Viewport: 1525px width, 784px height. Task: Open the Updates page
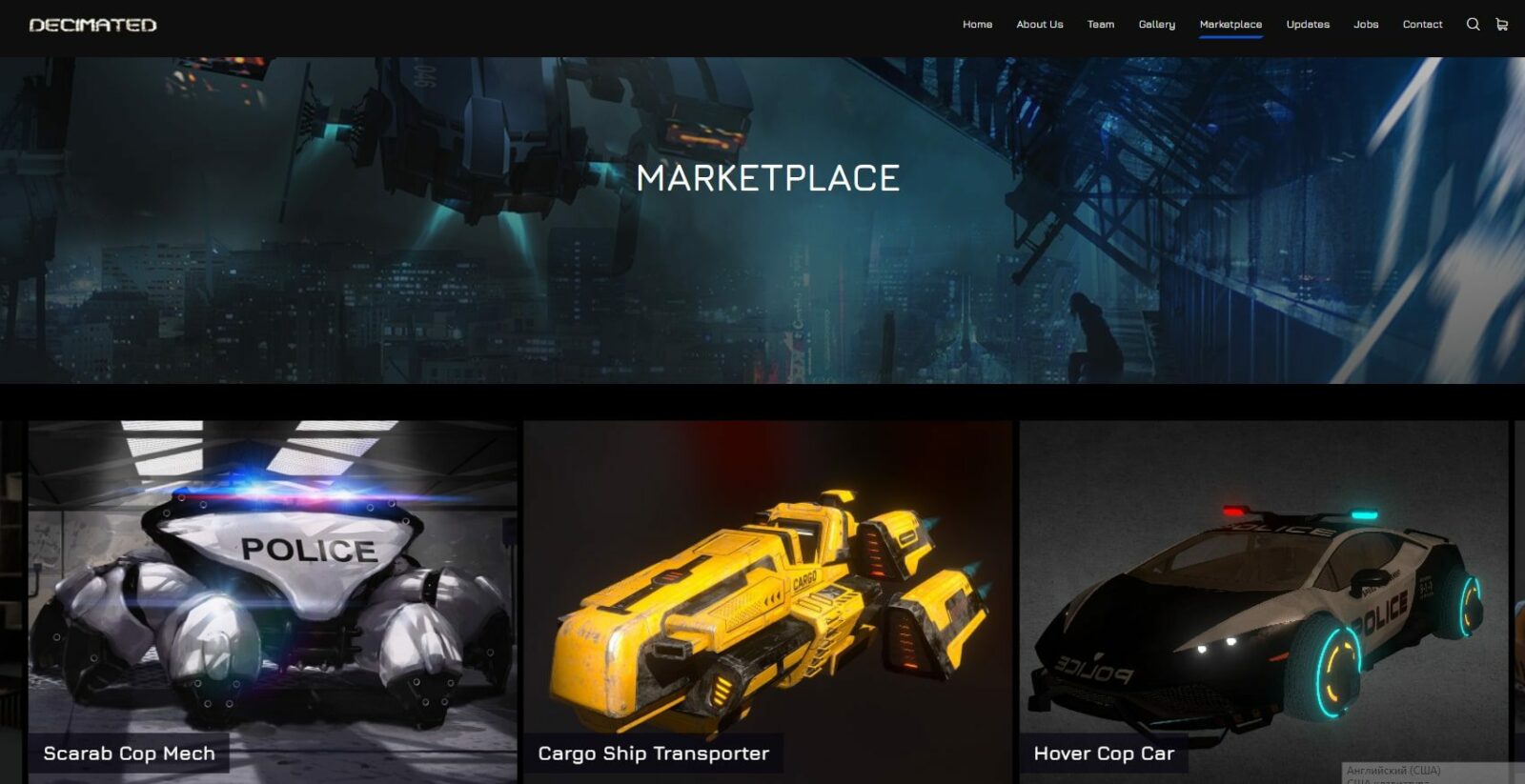pyautogui.click(x=1308, y=25)
